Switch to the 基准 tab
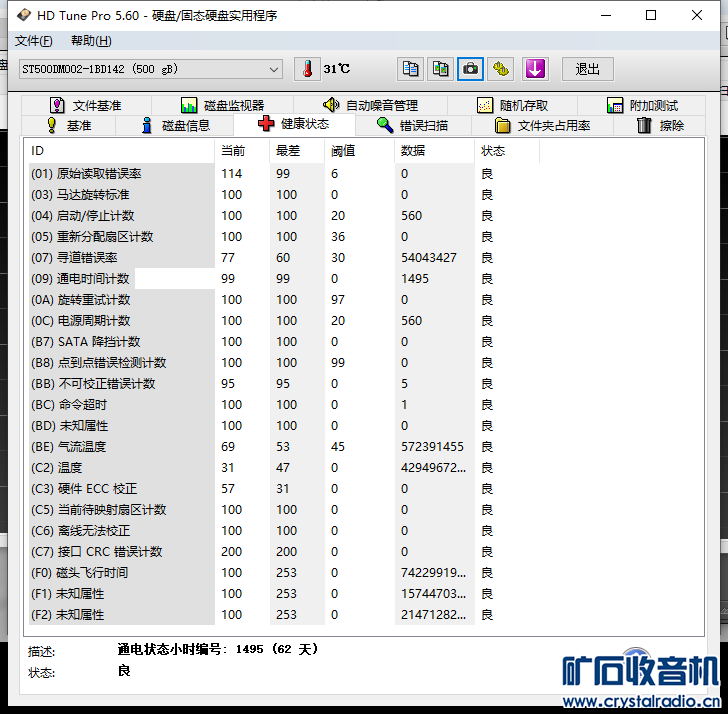The height and width of the screenshot is (714, 728). [x=69, y=125]
